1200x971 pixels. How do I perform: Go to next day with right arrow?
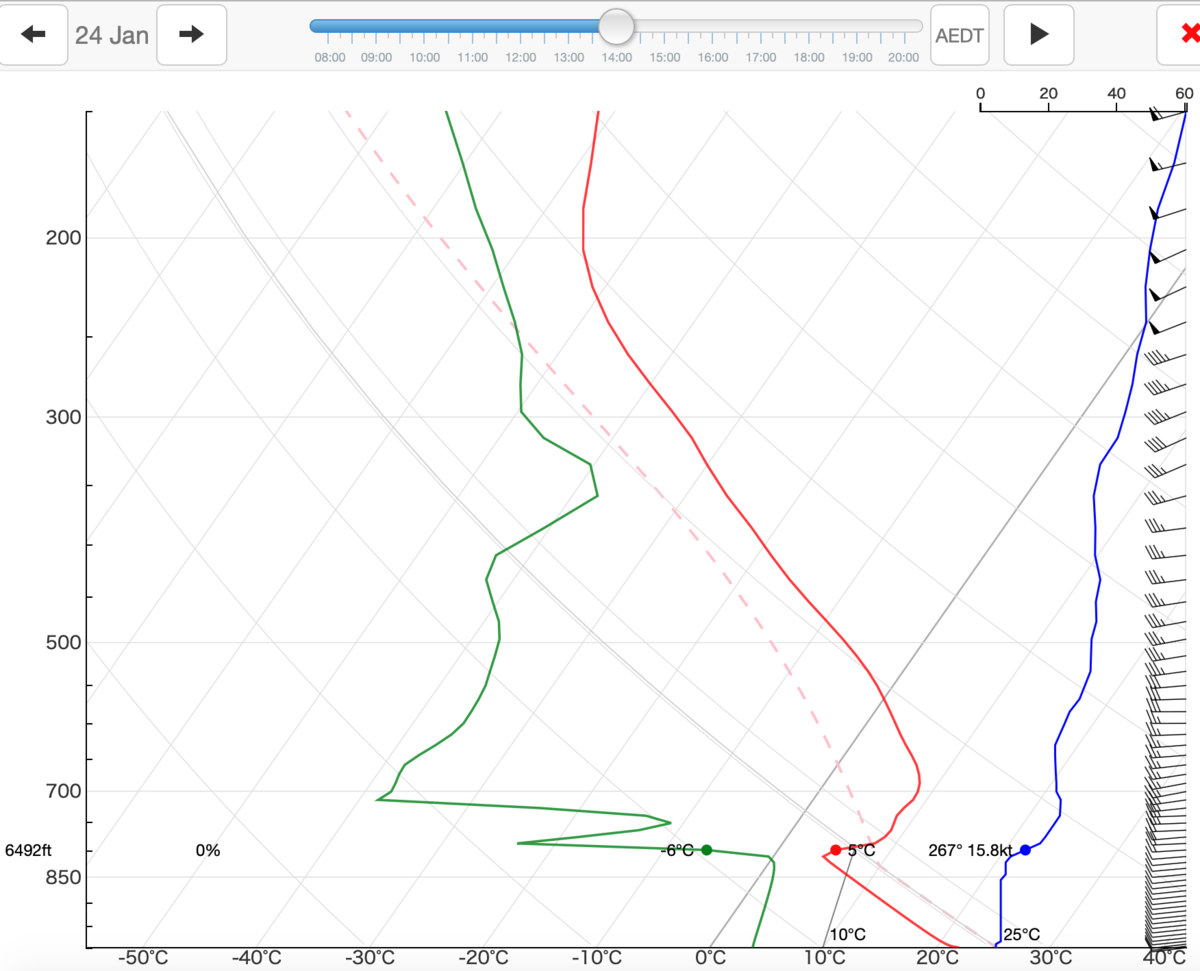191,35
